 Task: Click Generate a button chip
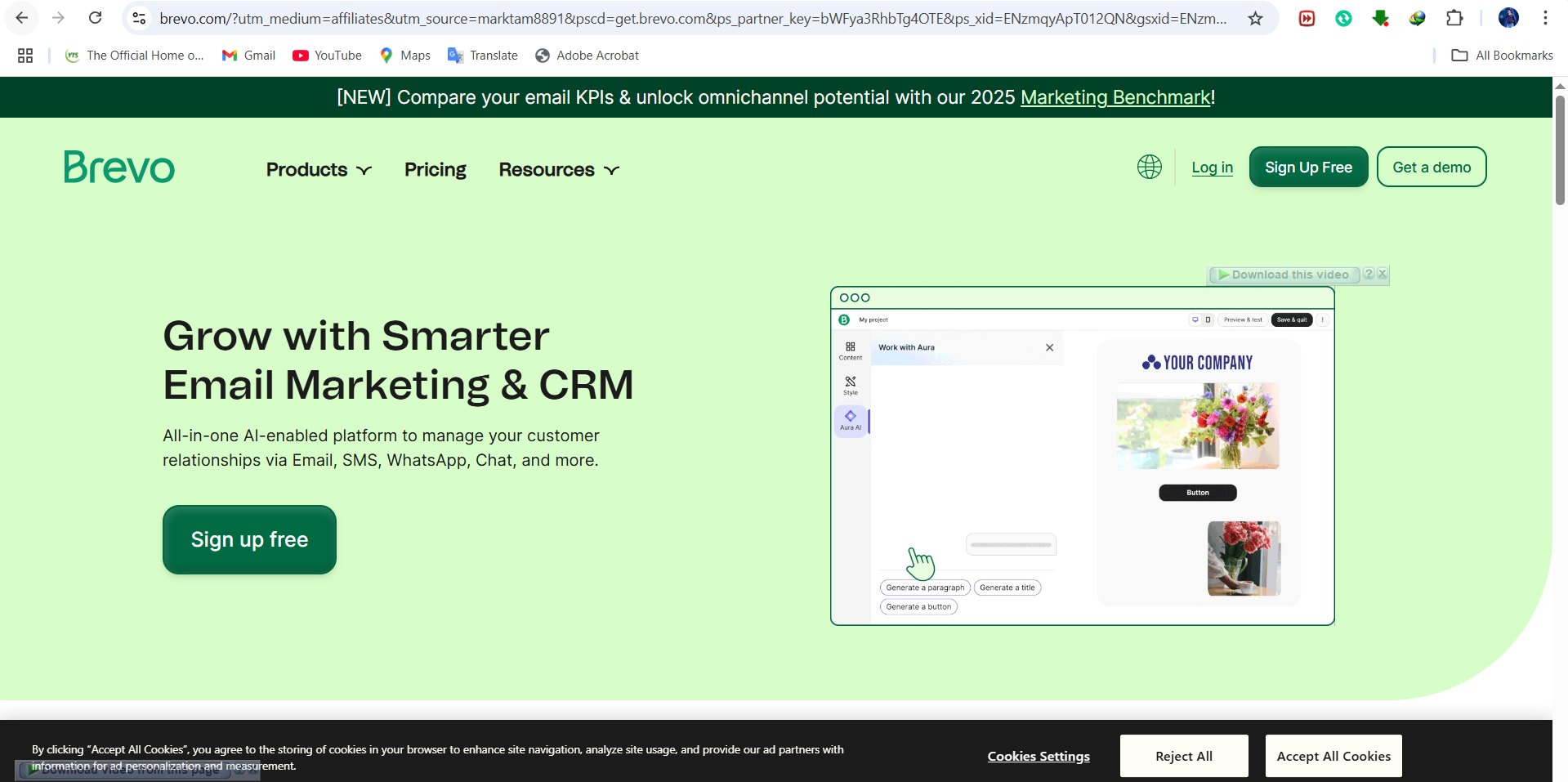[x=918, y=606]
